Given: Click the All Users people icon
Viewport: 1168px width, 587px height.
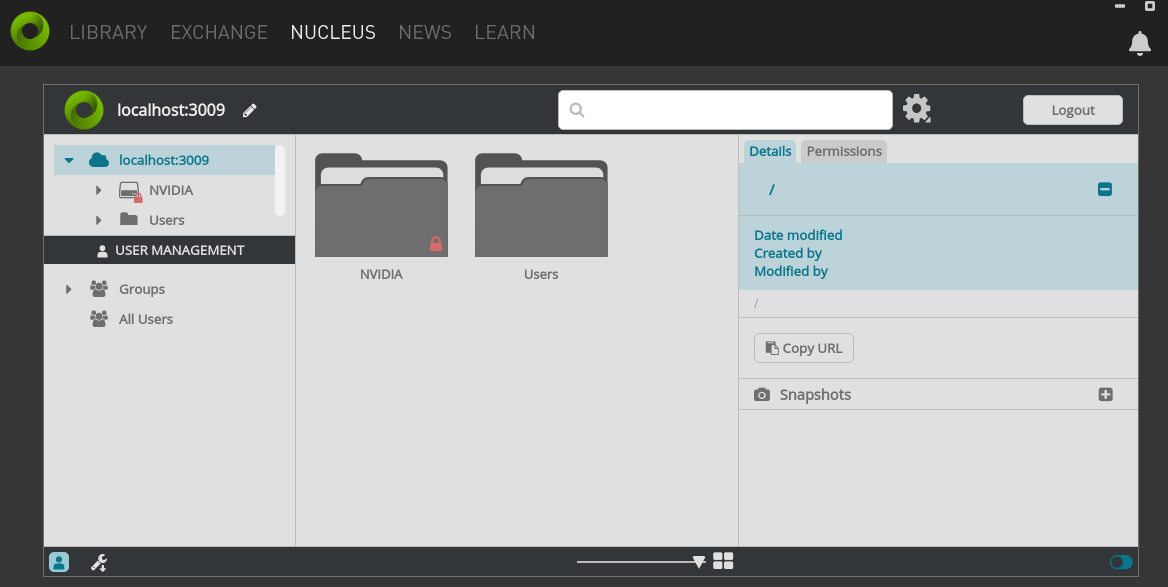Looking at the screenshot, I should click(x=98, y=318).
